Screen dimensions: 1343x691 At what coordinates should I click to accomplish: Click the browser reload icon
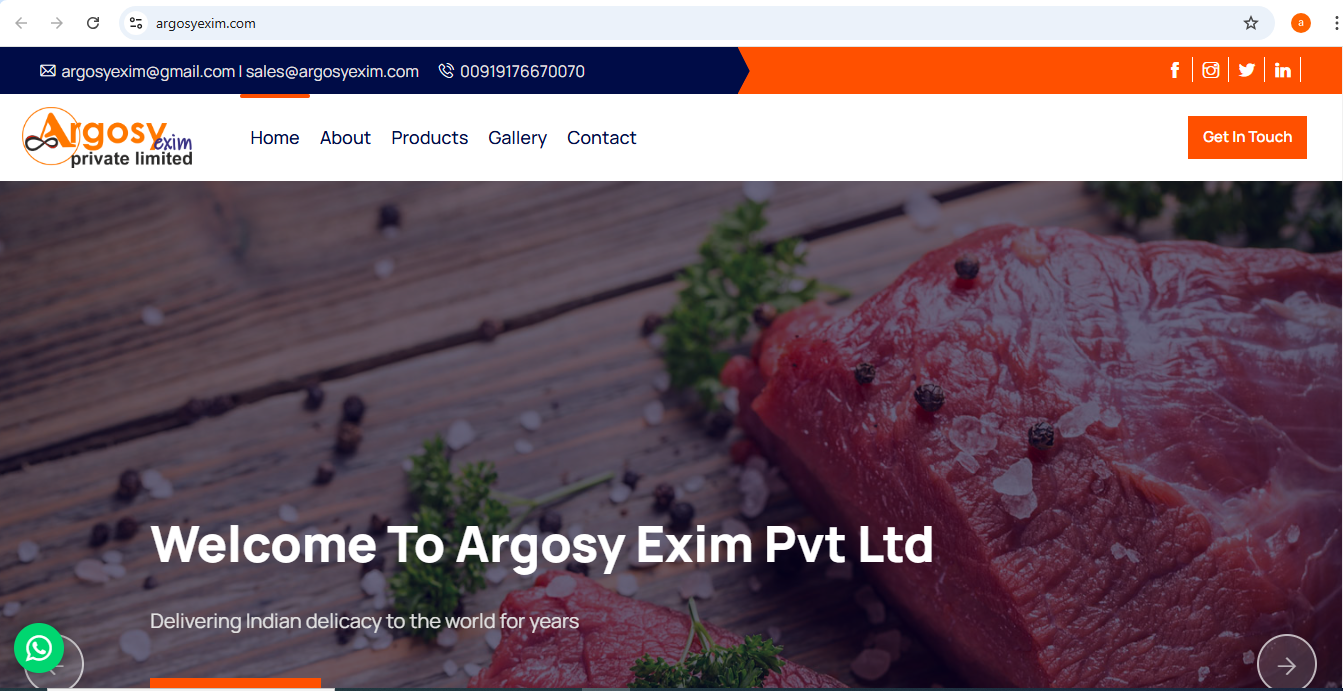coord(93,23)
